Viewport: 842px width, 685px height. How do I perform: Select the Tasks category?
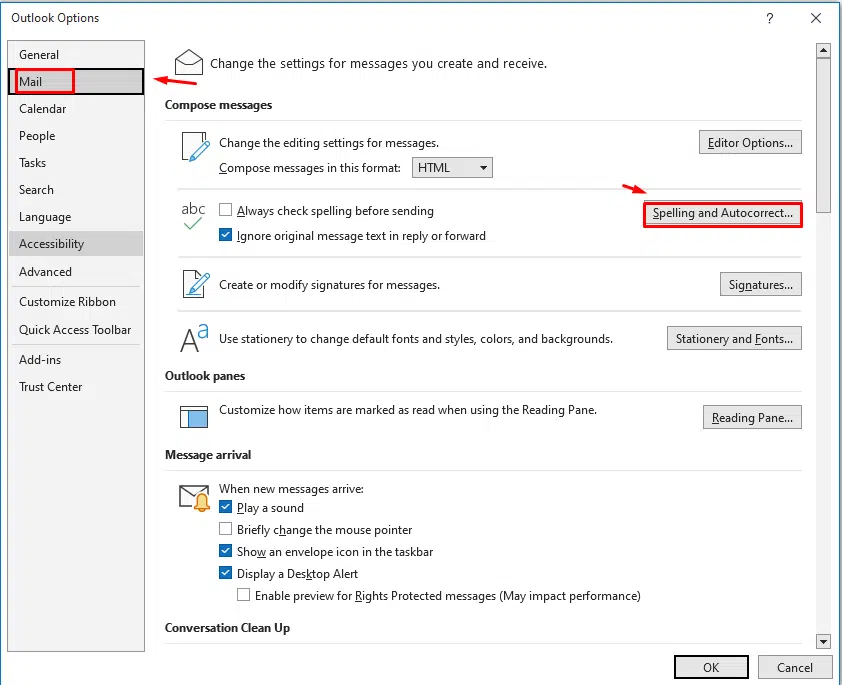tap(76, 163)
